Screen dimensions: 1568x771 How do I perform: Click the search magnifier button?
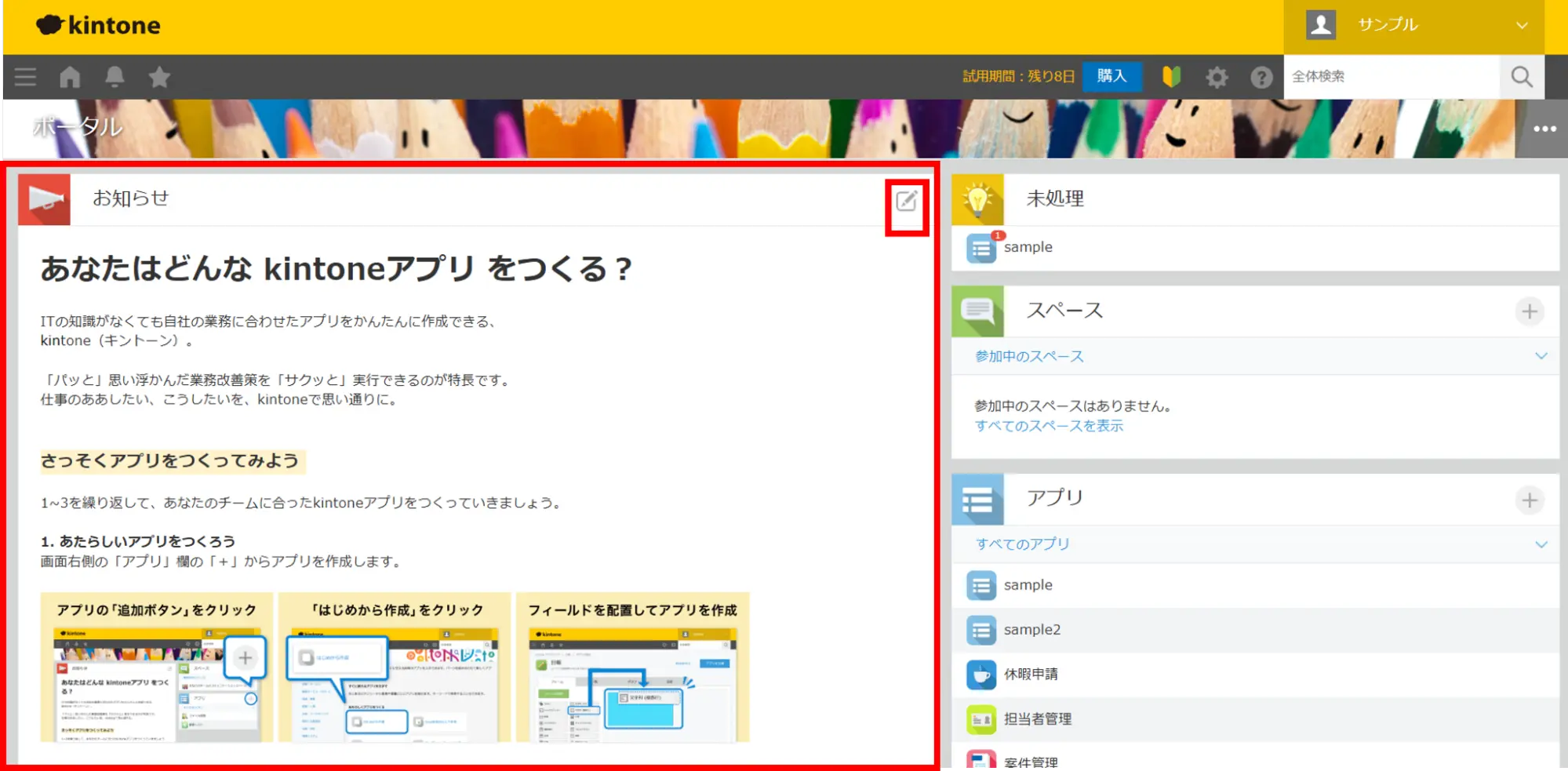[x=1522, y=77]
